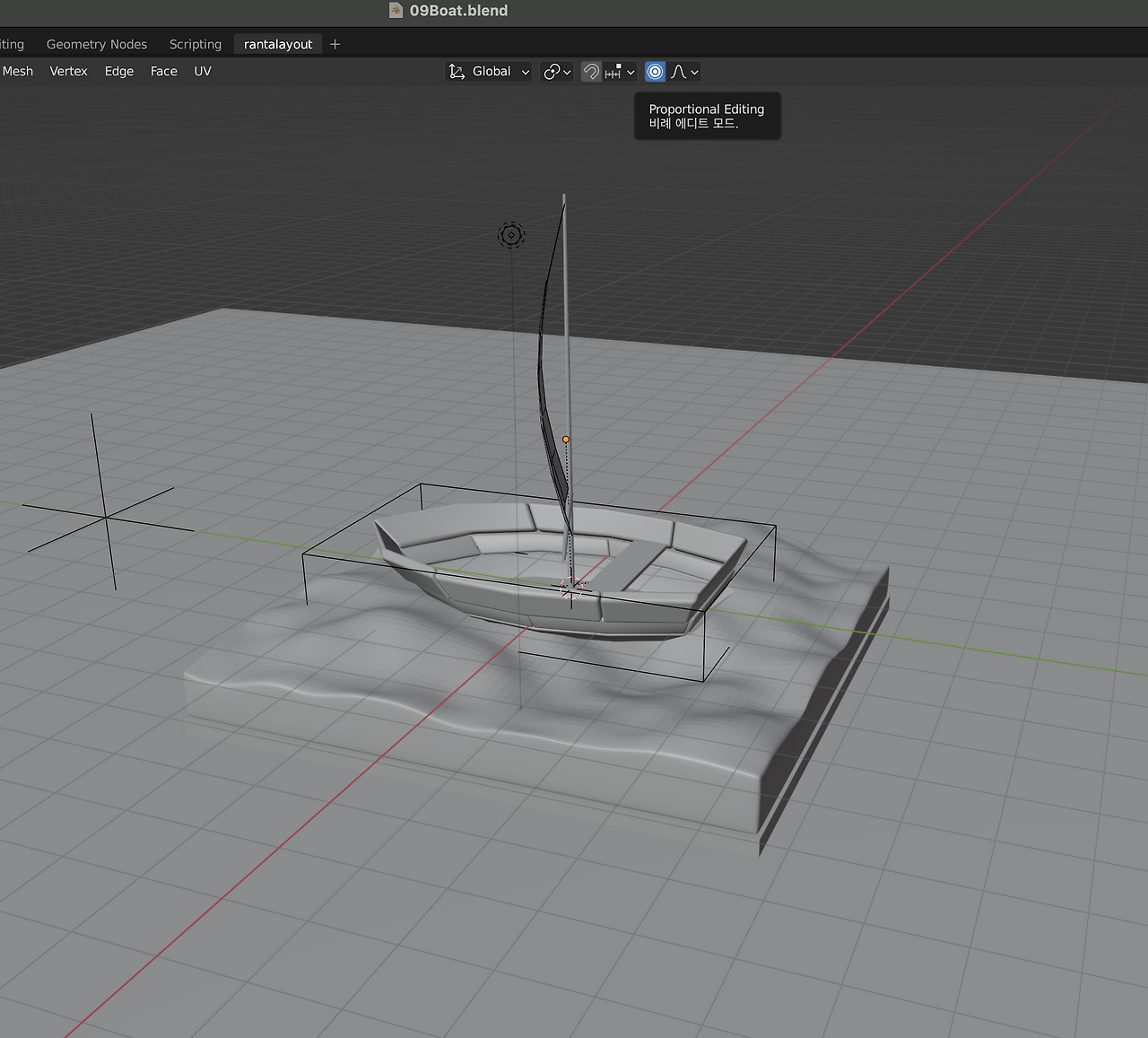This screenshot has height=1038, width=1148.
Task: Open the Edge menu
Action: point(119,71)
